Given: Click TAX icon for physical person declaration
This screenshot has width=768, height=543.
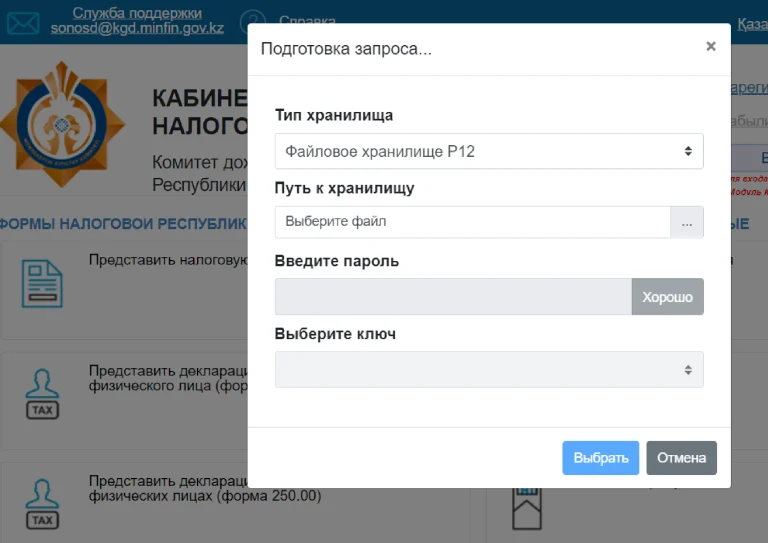Looking at the screenshot, I should (x=42, y=394).
